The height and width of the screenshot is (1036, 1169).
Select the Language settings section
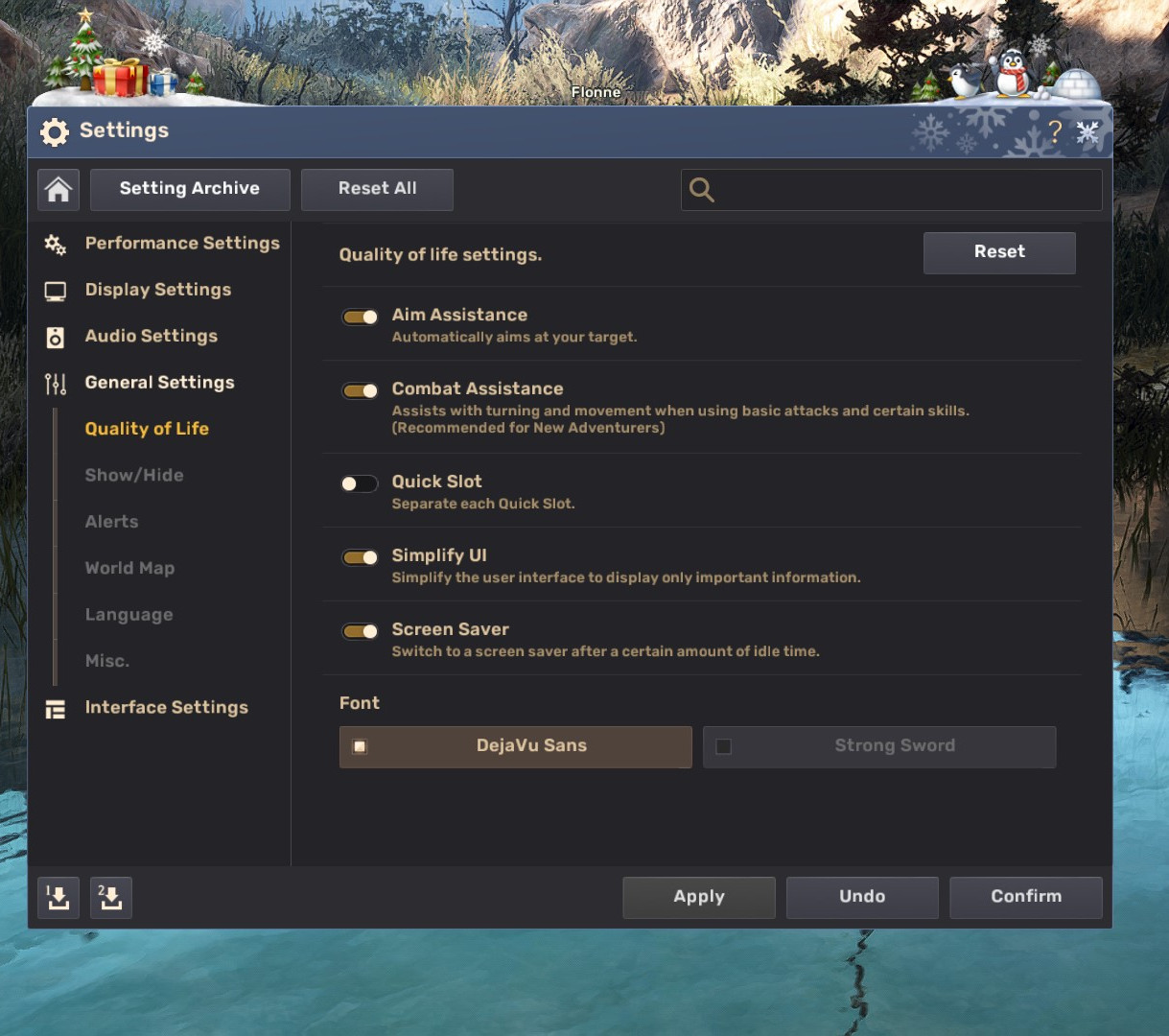coord(129,614)
